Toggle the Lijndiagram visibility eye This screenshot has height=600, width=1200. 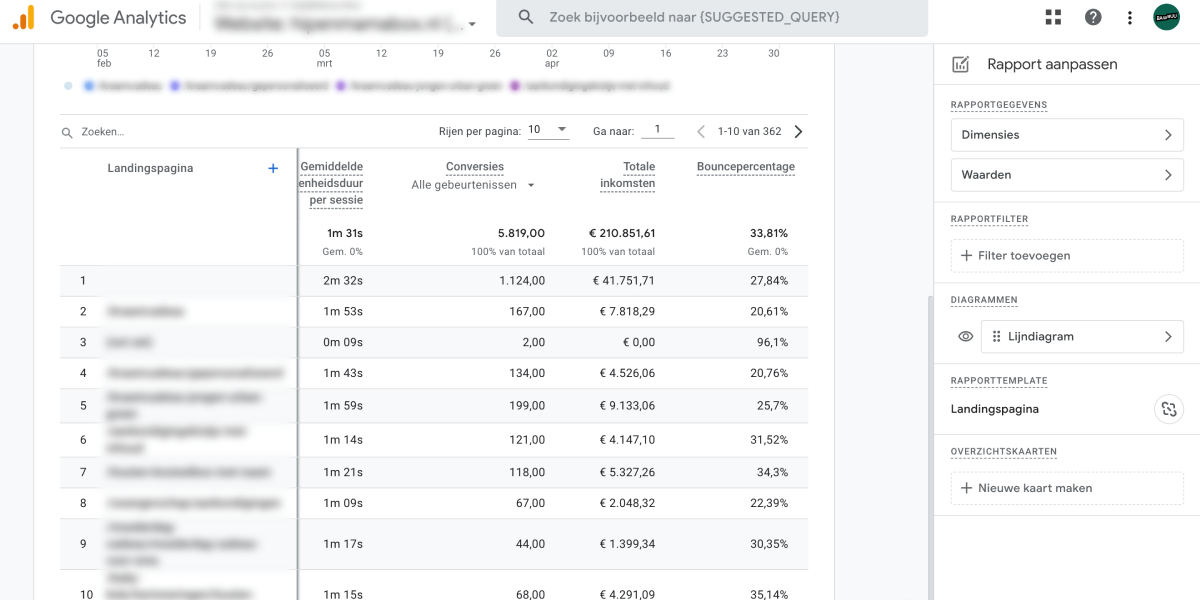click(x=965, y=337)
